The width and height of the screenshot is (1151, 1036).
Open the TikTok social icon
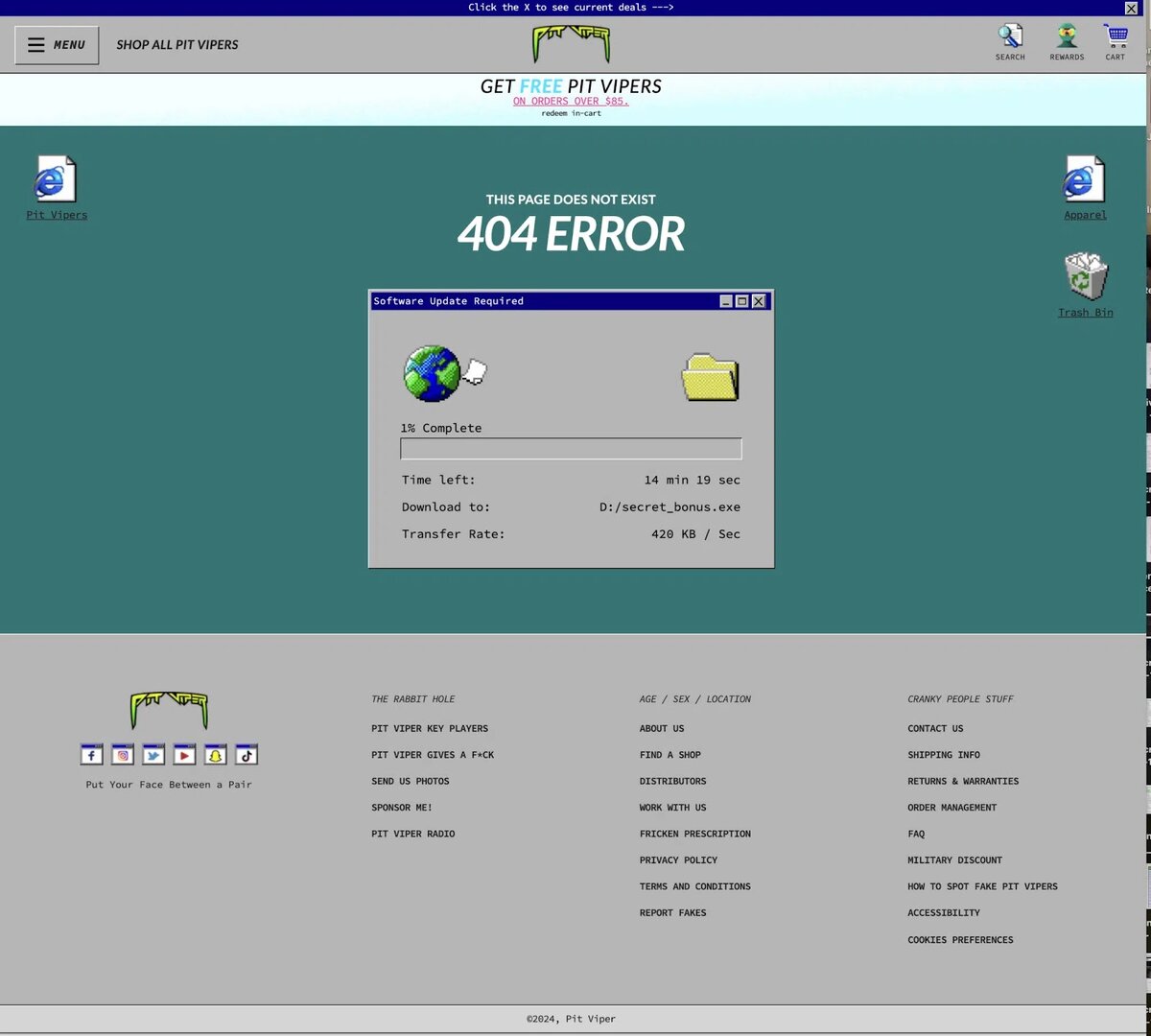click(247, 755)
